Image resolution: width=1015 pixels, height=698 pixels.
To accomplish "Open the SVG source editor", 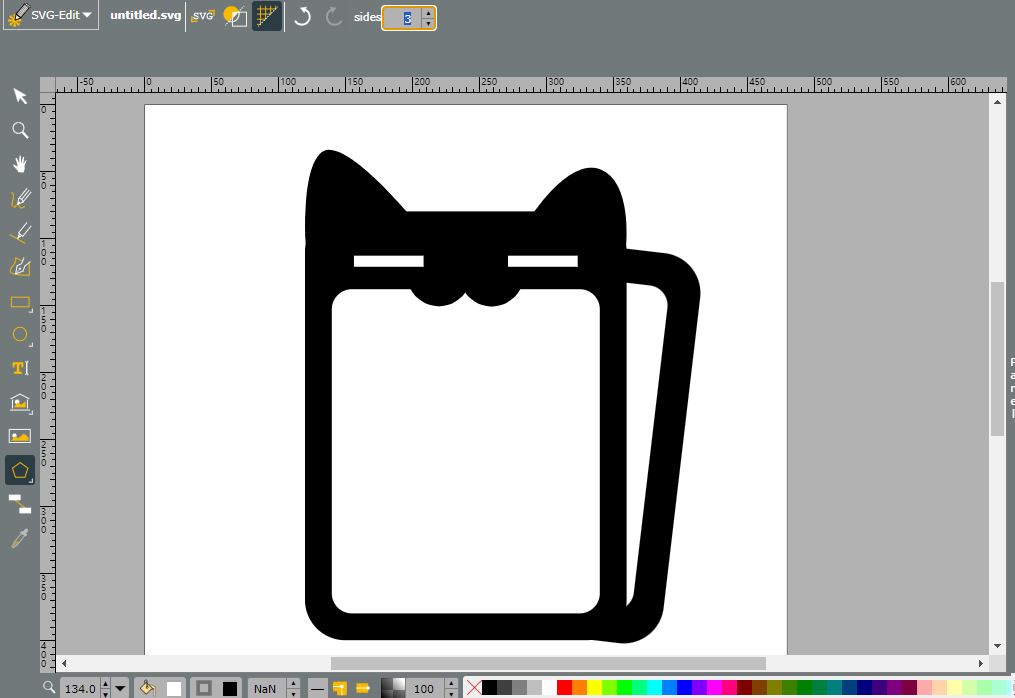I will (203, 16).
